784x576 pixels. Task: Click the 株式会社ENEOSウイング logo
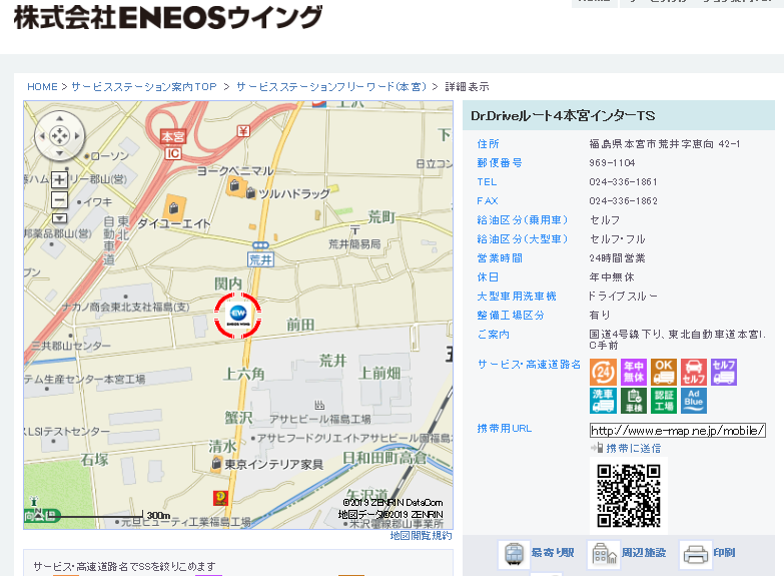pyautogui.click(x=168, y=18)
